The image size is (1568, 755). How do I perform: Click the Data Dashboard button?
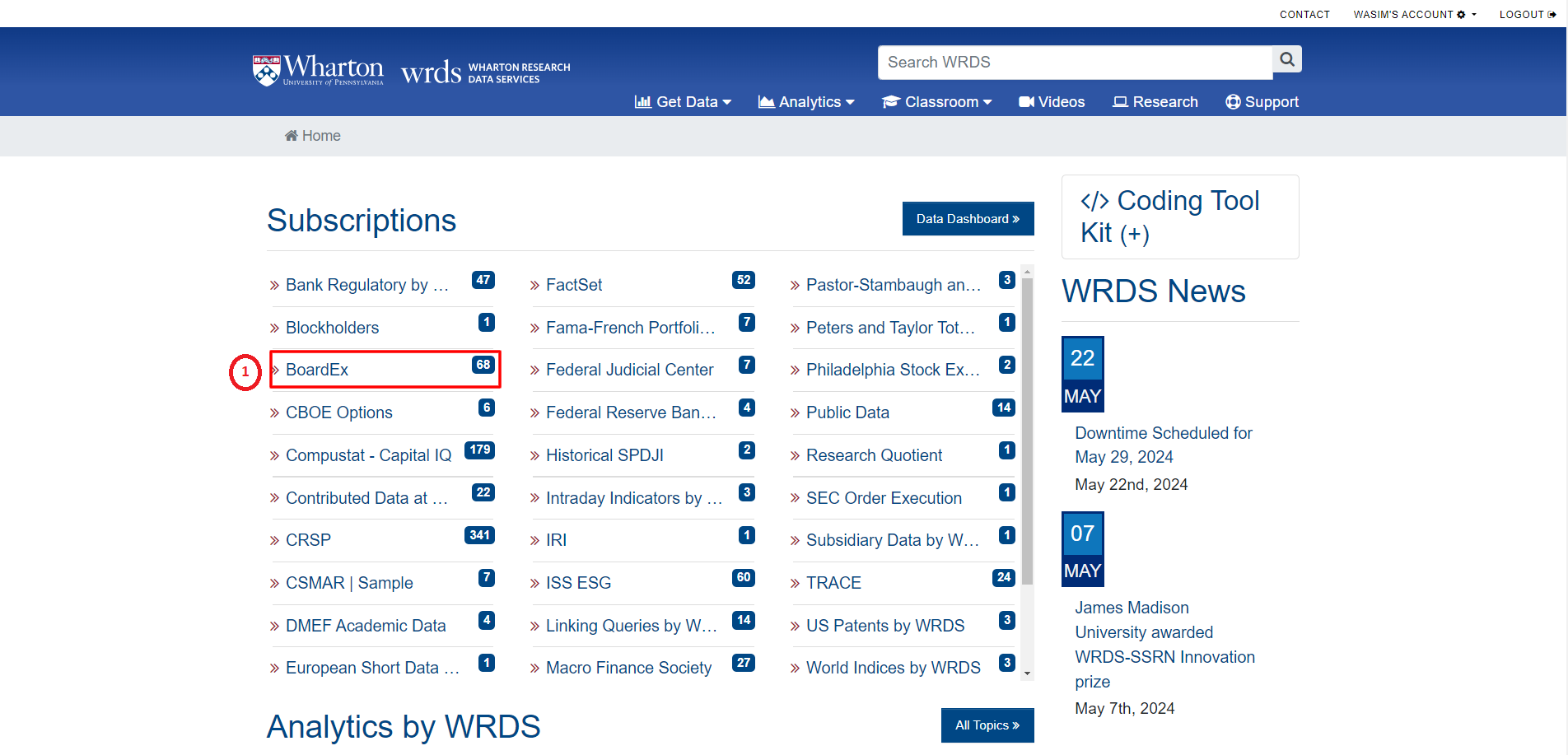tap(968, 219)
